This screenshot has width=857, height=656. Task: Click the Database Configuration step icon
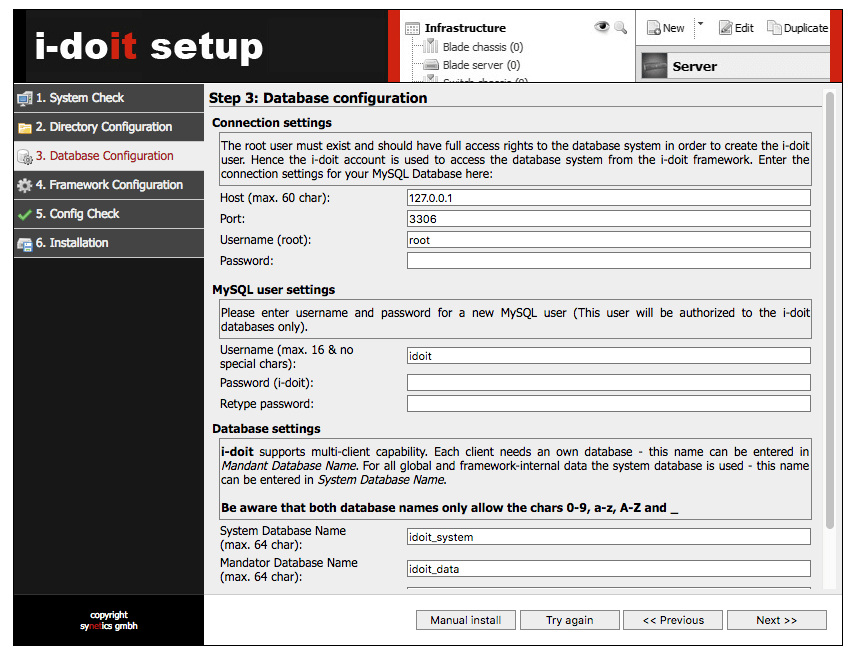pos(25,157)
